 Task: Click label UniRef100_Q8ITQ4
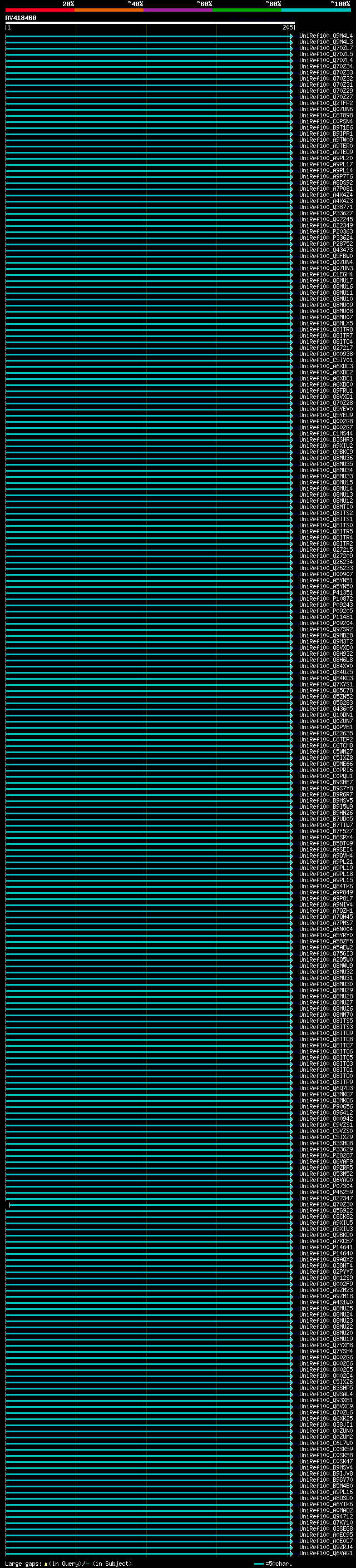point(326,342)
